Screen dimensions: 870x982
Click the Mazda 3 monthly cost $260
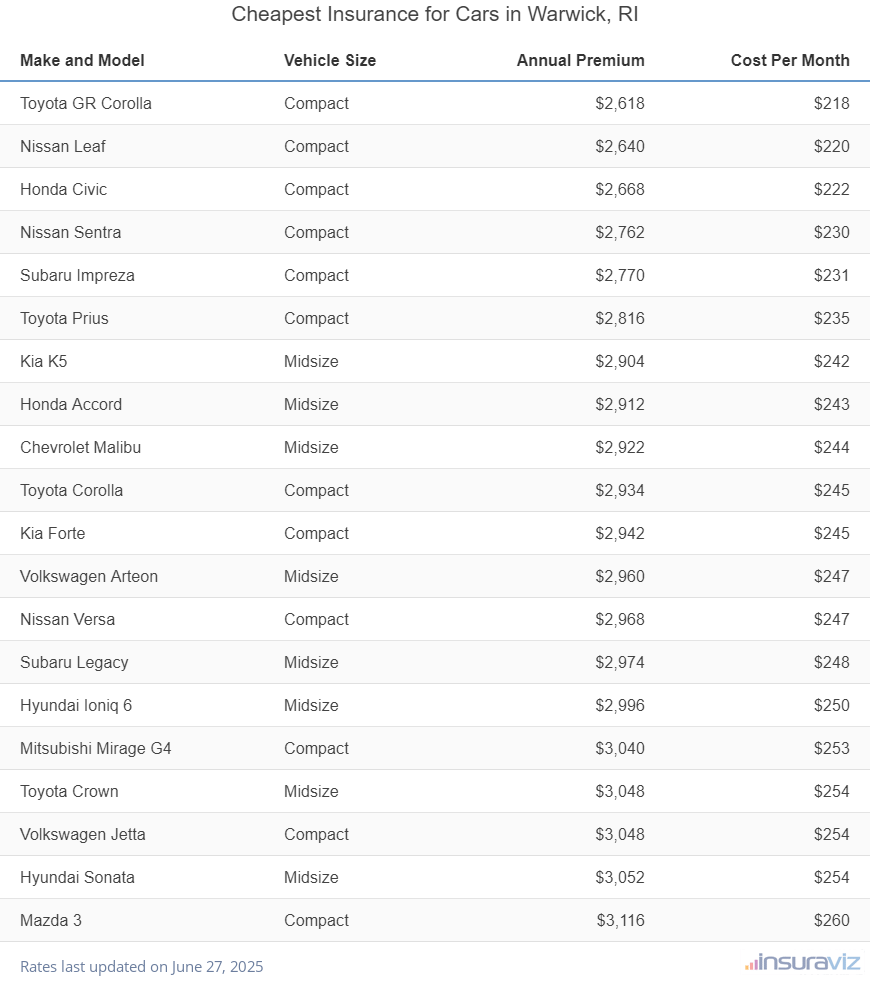click(831, 920)
